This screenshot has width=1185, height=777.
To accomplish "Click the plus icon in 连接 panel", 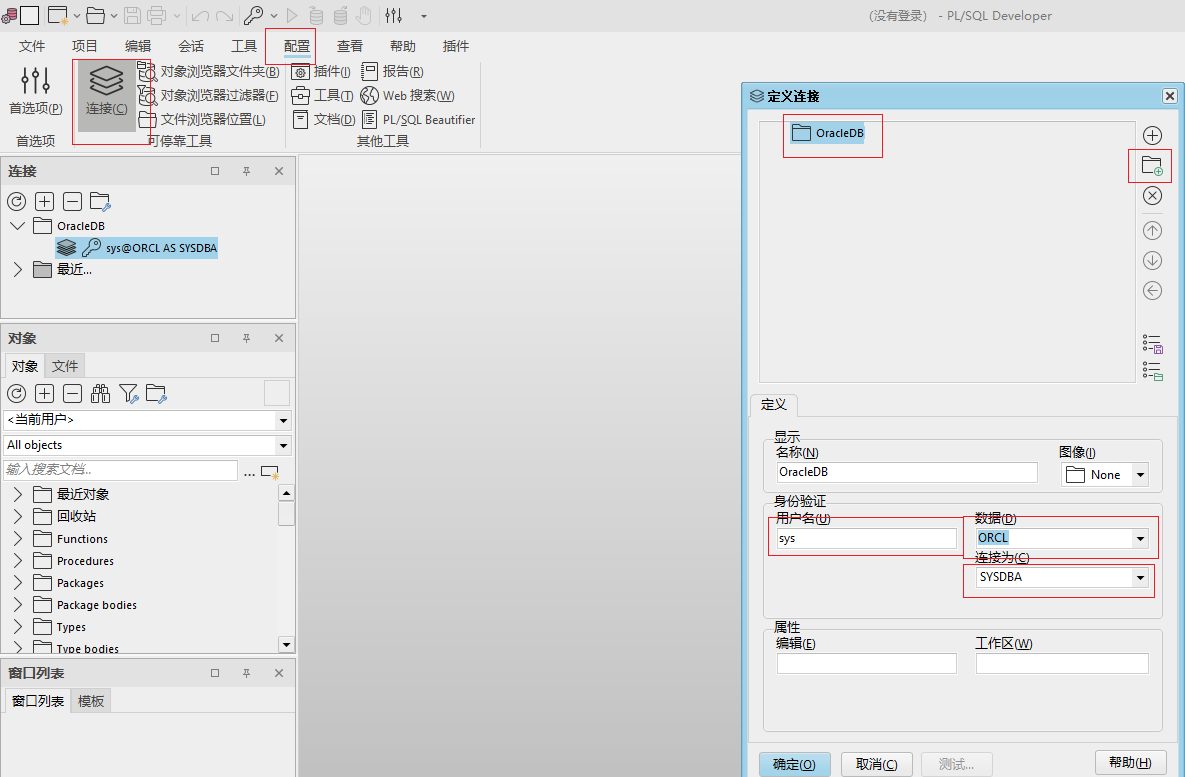I will pyautogui.click(x=45, y=201).
